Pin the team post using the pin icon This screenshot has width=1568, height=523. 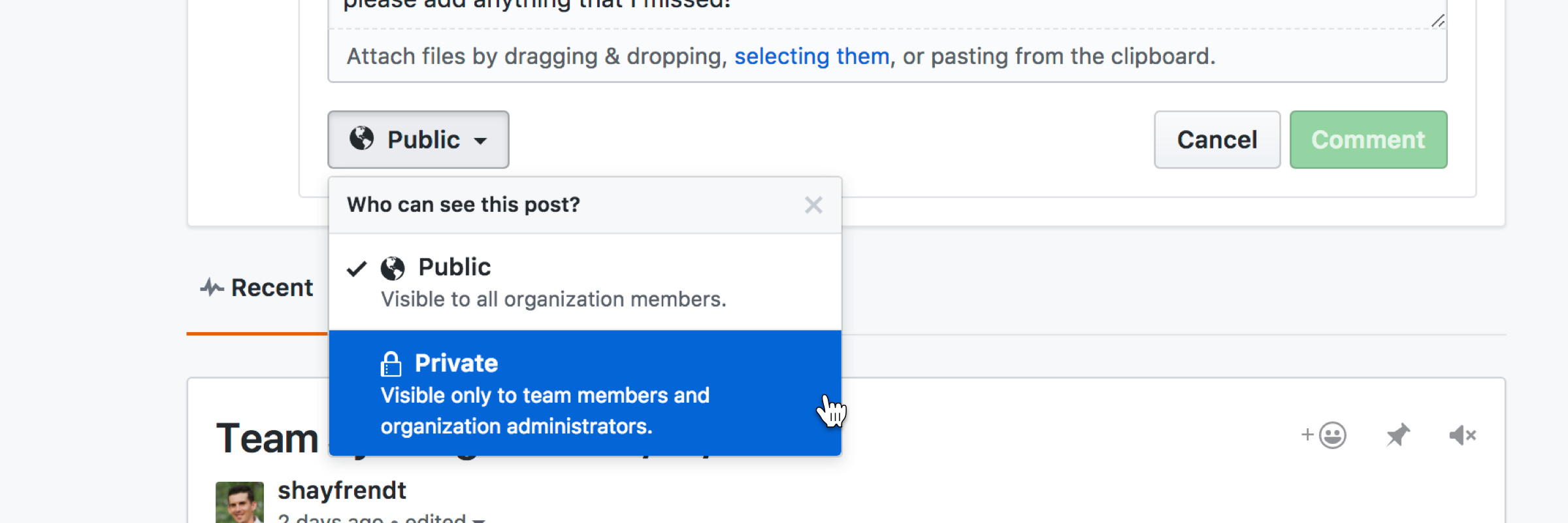click(x=1397, y=435)
